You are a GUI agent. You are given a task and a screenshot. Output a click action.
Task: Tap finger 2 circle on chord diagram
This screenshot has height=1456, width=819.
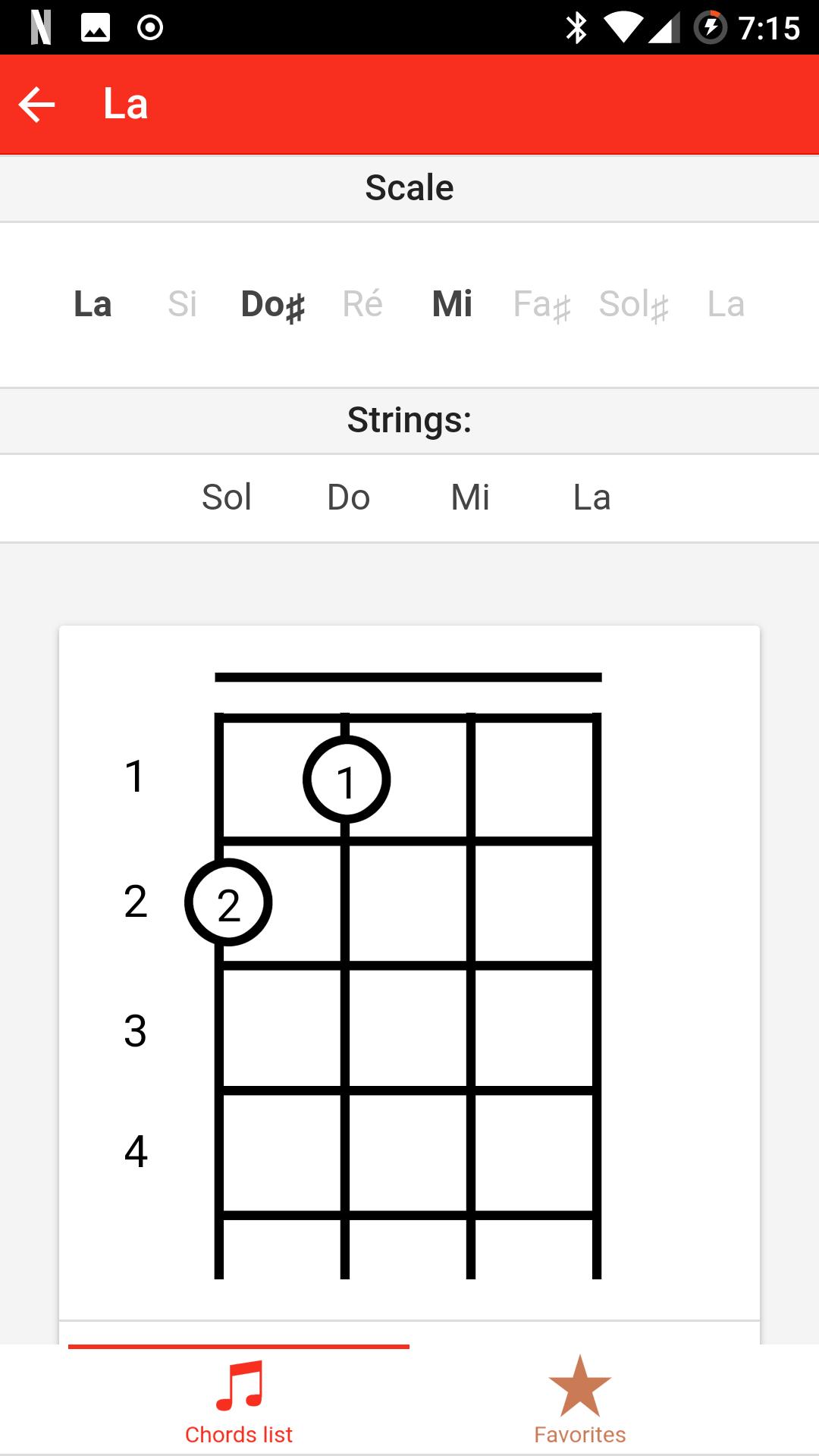pyautogui.click(x=228, y=902)
